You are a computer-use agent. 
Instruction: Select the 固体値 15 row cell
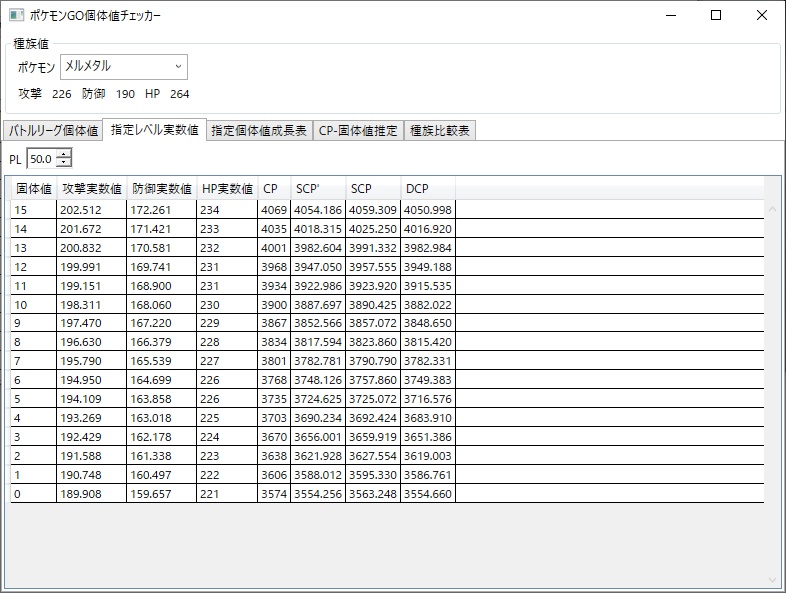point(34,210)
